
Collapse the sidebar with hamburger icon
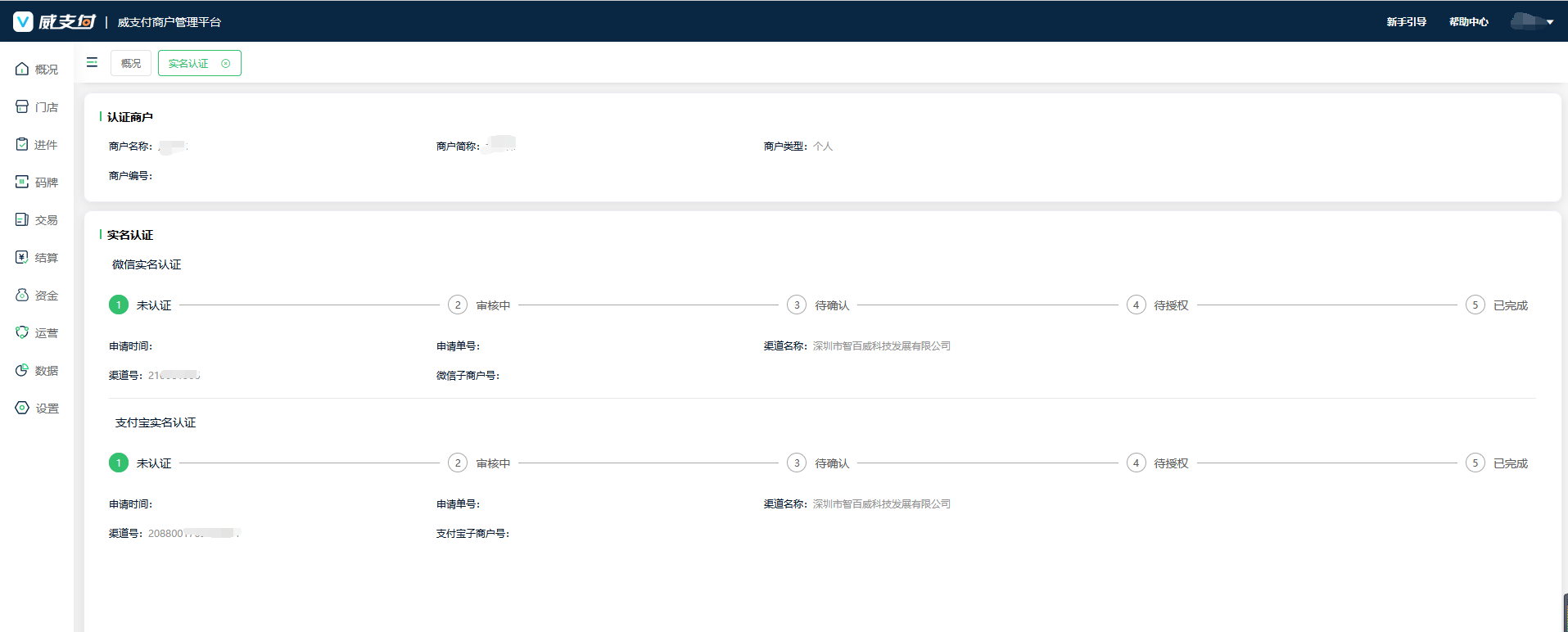point(92,63)
